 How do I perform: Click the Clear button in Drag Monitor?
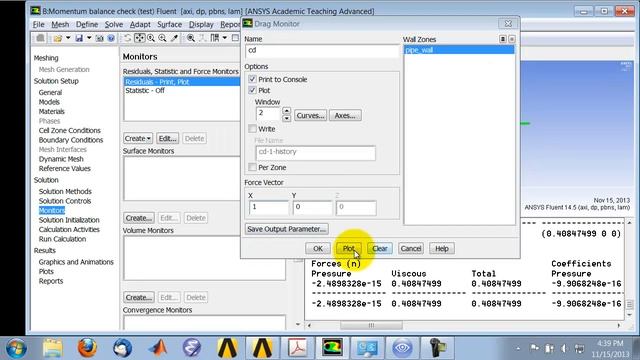click(380, 248)
